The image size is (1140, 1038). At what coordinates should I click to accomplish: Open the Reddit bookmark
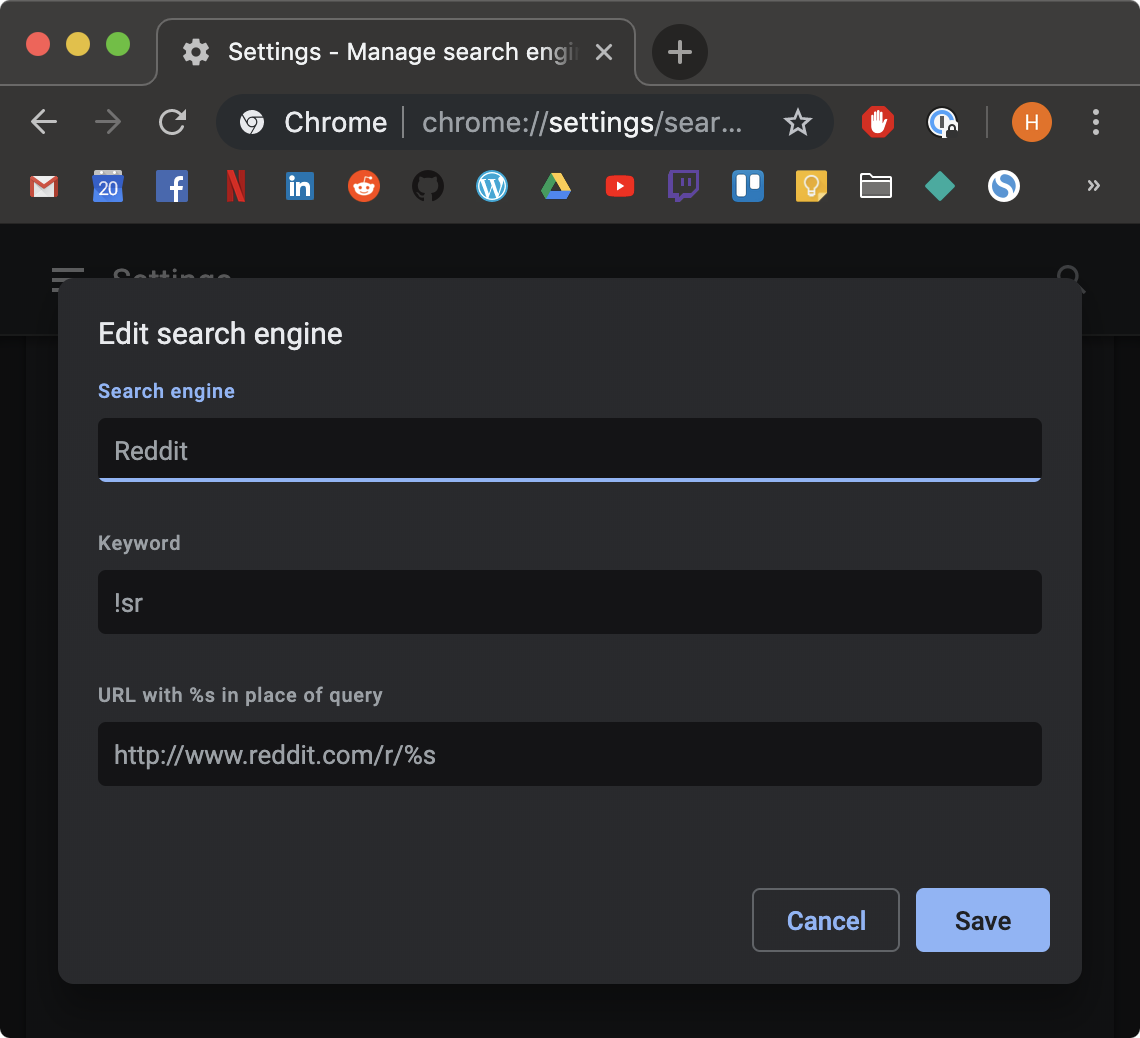pyautogui.click(x=364, y=187)
